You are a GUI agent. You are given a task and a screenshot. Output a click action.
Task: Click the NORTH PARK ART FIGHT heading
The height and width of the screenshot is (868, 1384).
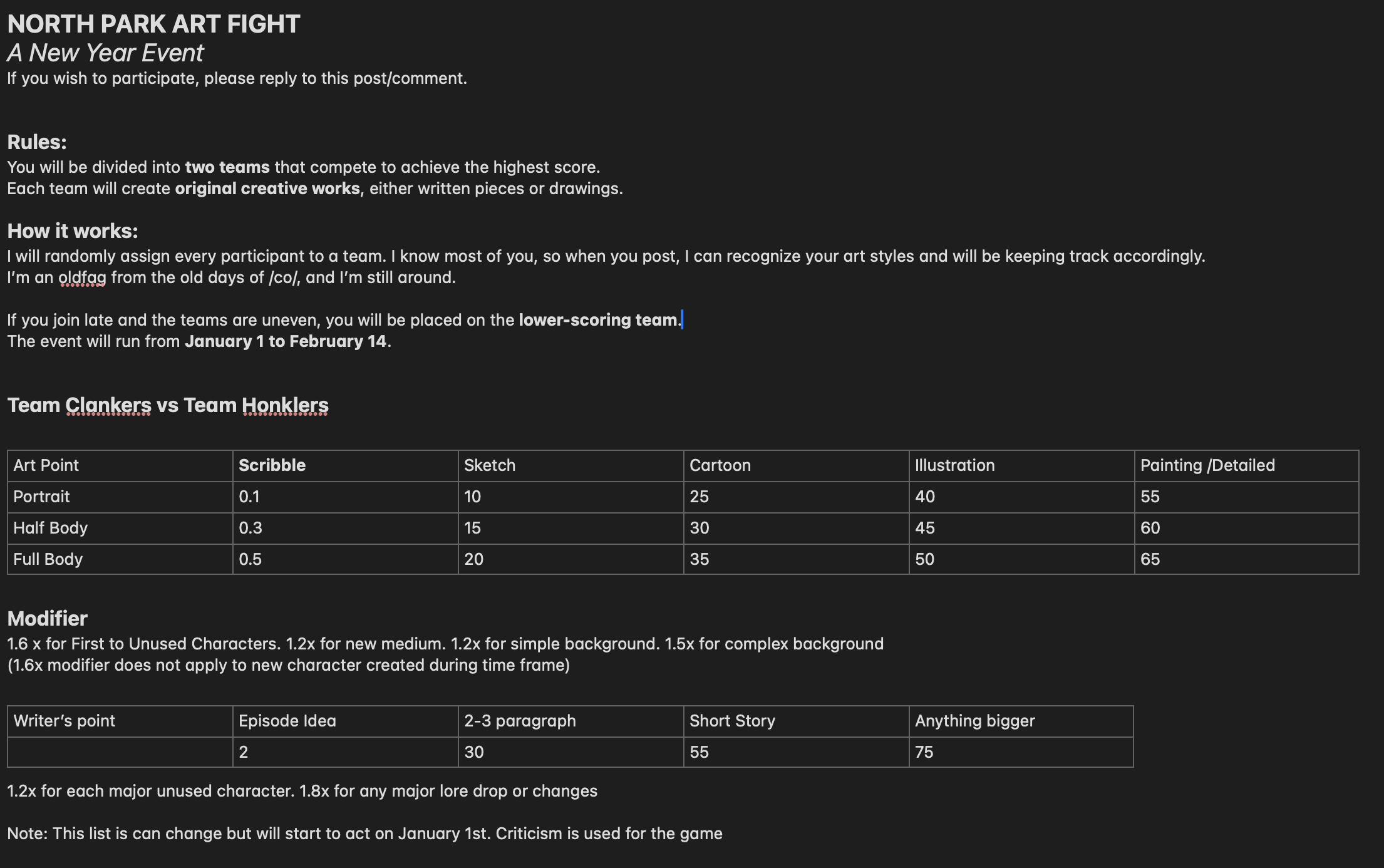point(153,24)
